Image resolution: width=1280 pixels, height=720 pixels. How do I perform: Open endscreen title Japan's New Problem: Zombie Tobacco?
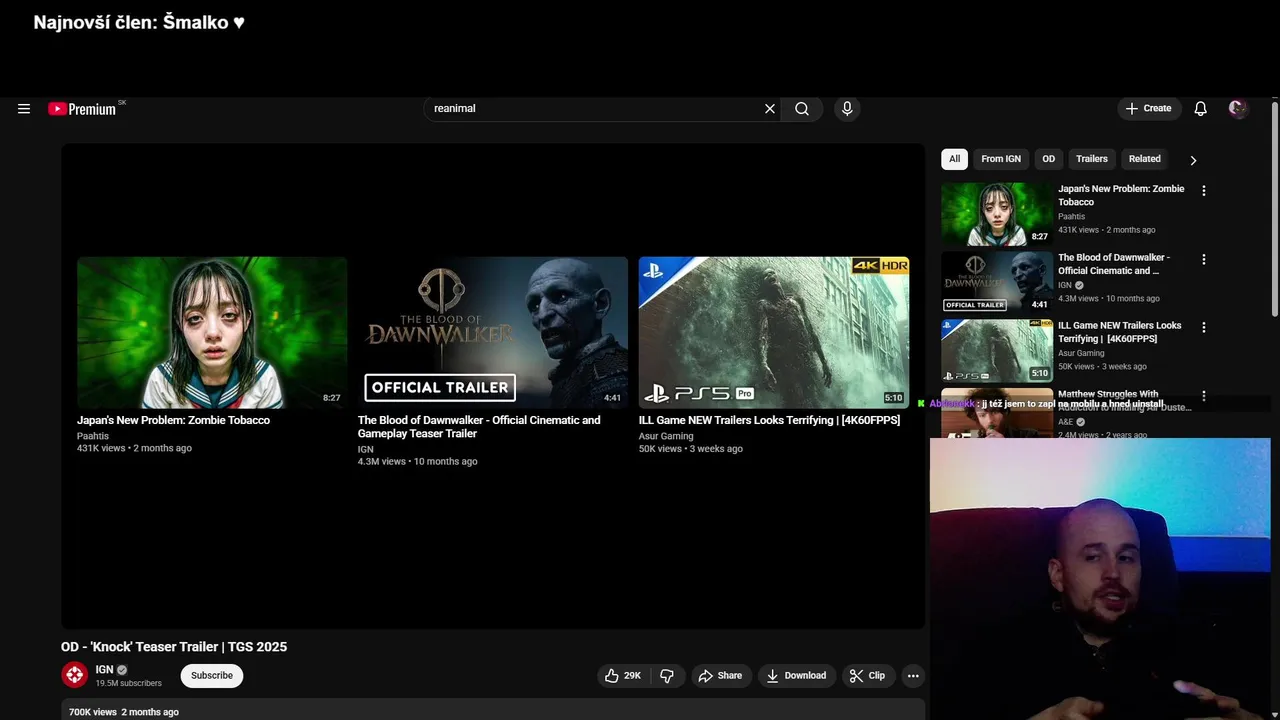[174, 420]
